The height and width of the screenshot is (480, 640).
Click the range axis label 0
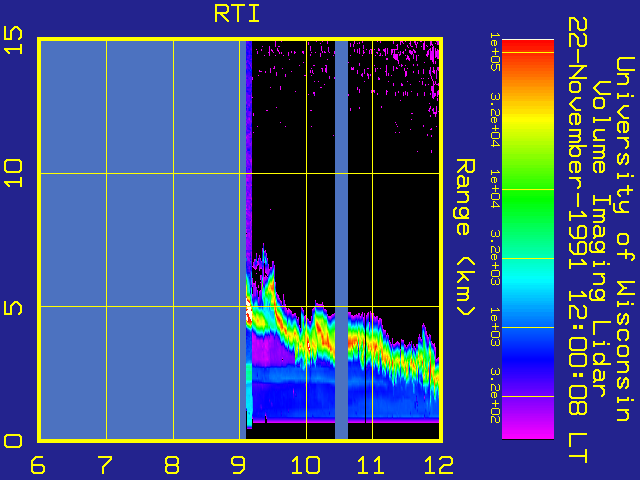[x=13, y=441]
